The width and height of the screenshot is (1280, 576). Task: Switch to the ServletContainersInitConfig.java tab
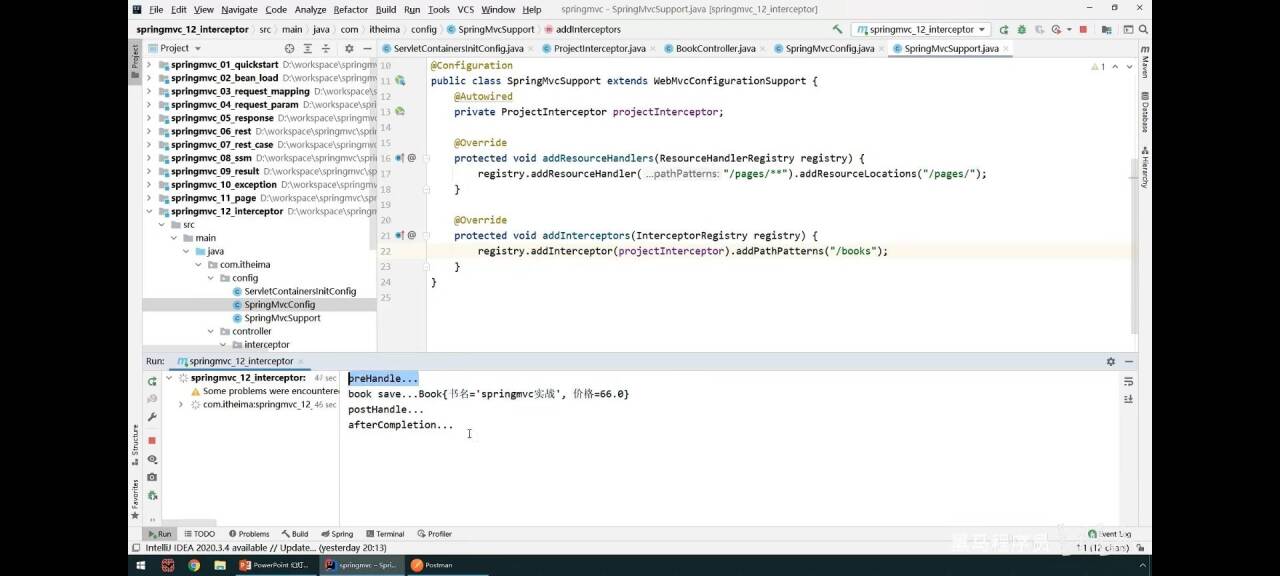click(458, 48)
